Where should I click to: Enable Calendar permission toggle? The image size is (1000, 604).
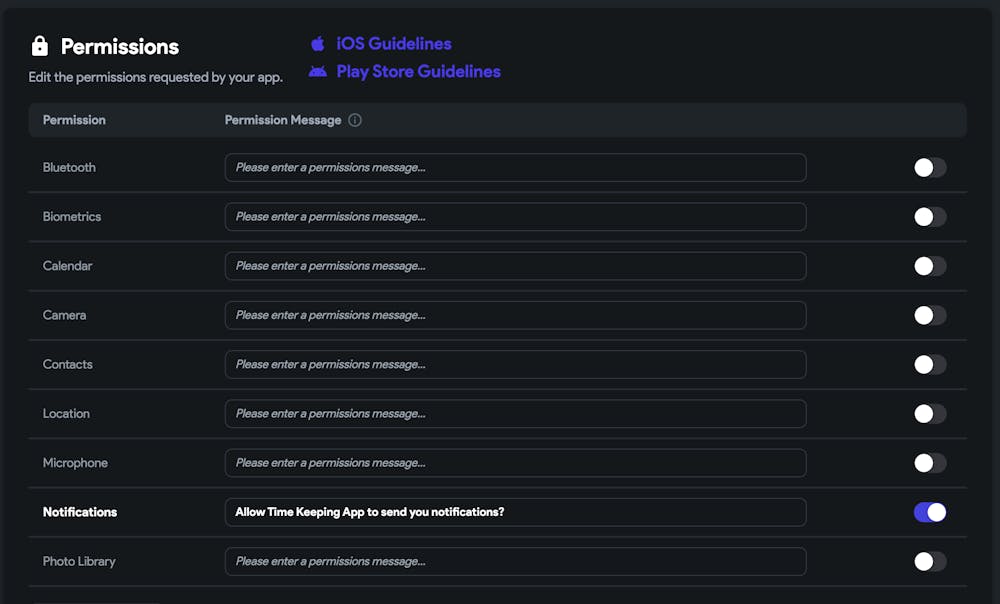[x=930, y=266]
